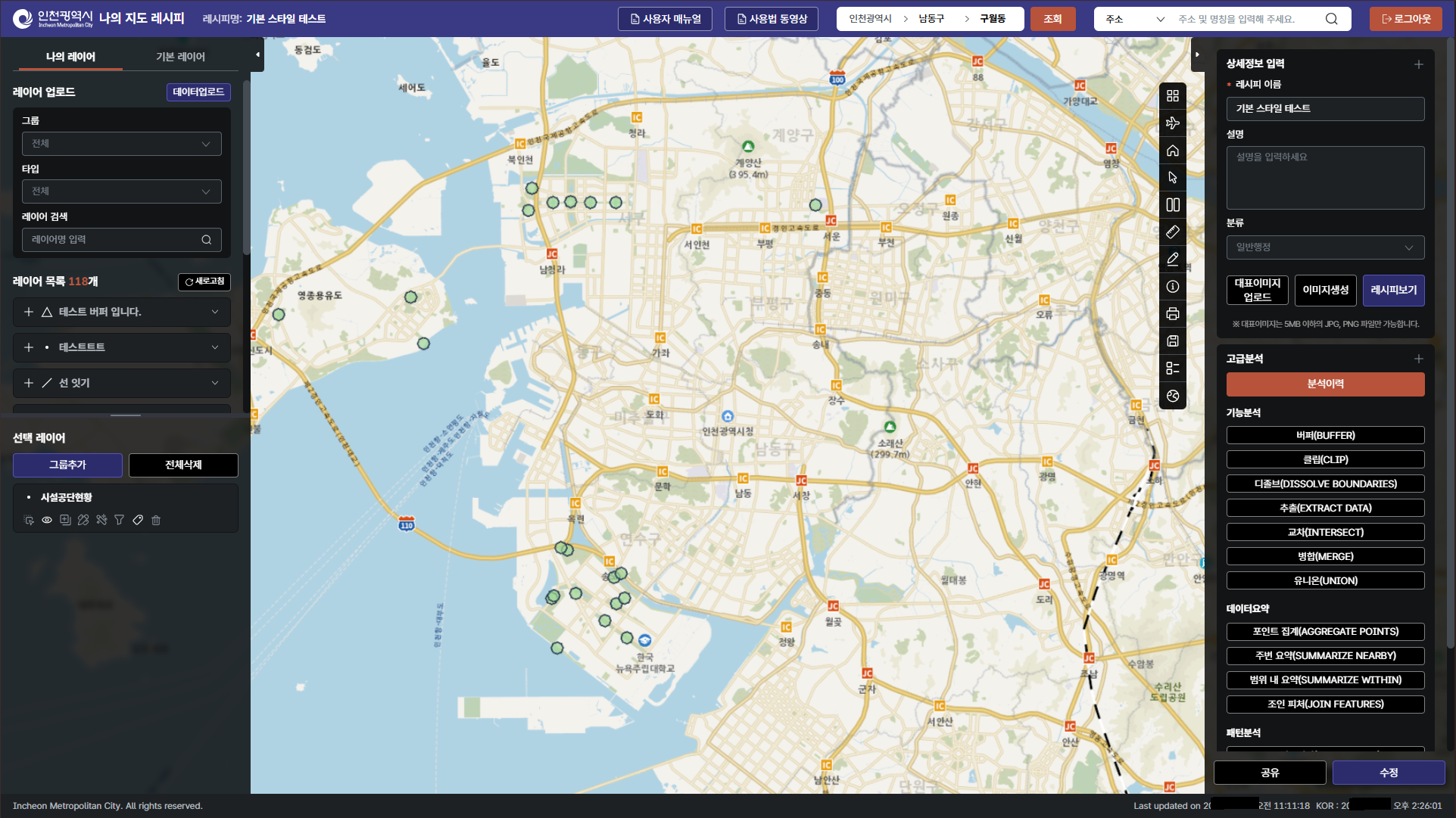Select the ruler measure tool
Image resolution: width=1456 pixels, height=818 pixels.
pyautogui.click(x=1172, y=232)
